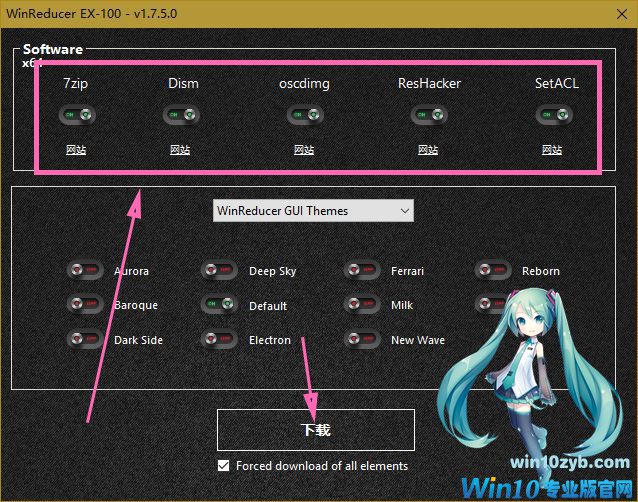Image resolution: width=638 pixels, height=502 pixels.
Task: Enable the Deep Sky theme toggle
Action: [218, 270]
